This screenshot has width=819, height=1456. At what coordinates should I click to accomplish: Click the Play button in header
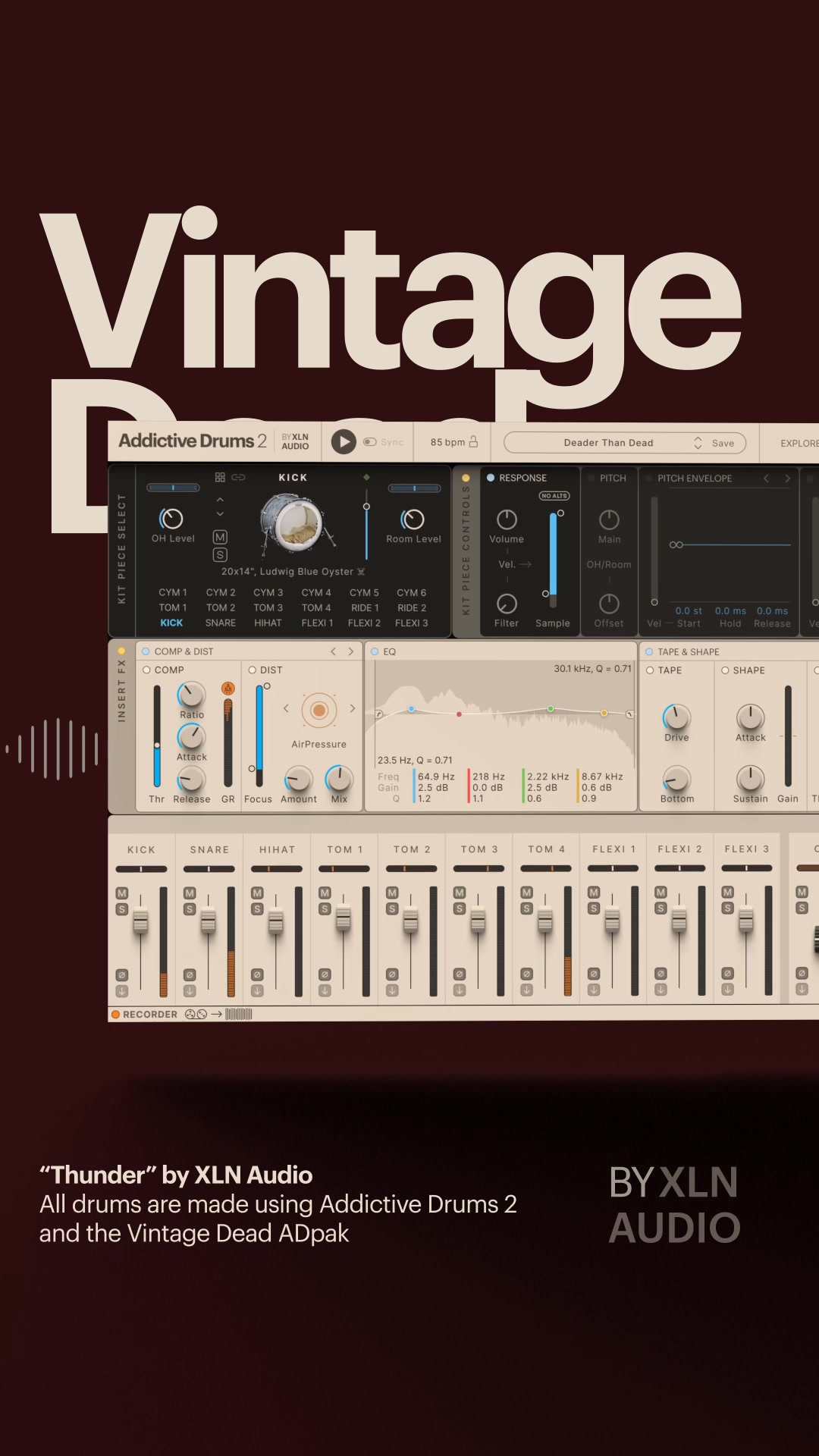[344, 442]
